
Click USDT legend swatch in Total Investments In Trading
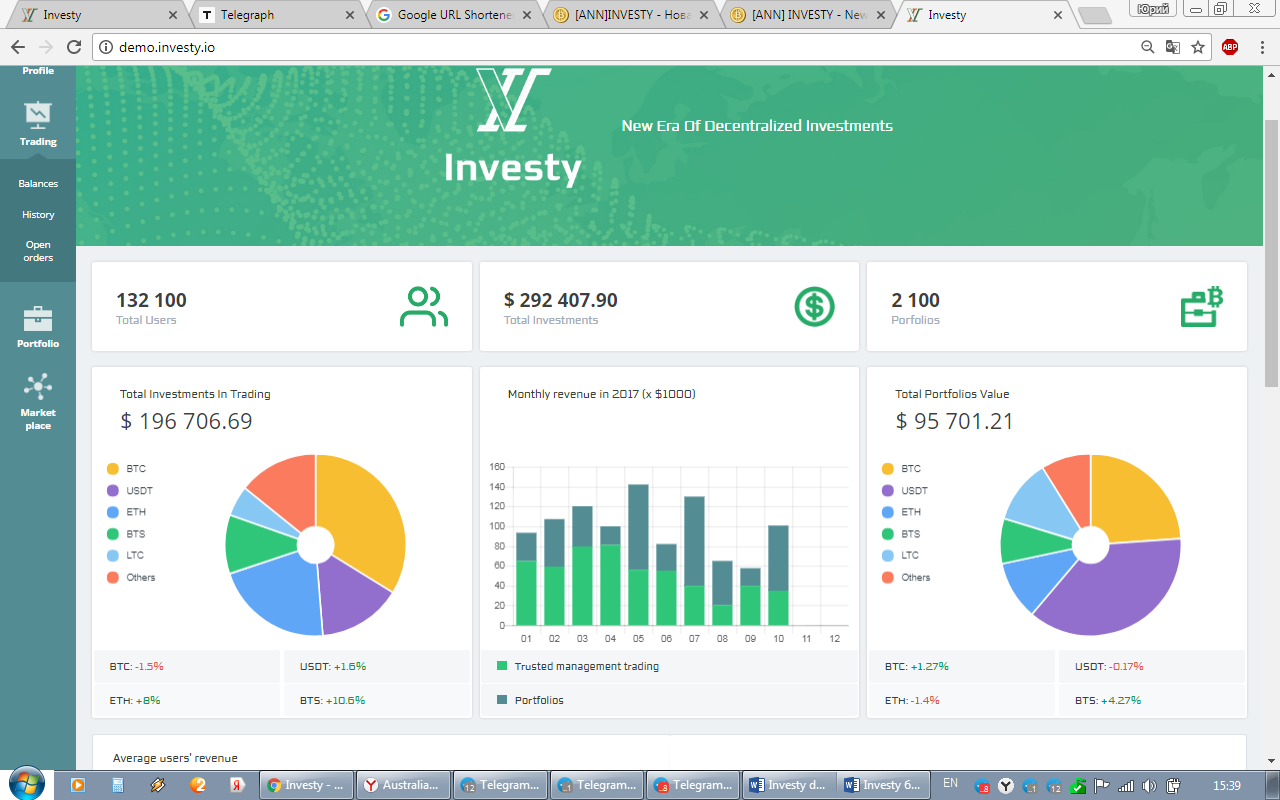click(113, 491)
